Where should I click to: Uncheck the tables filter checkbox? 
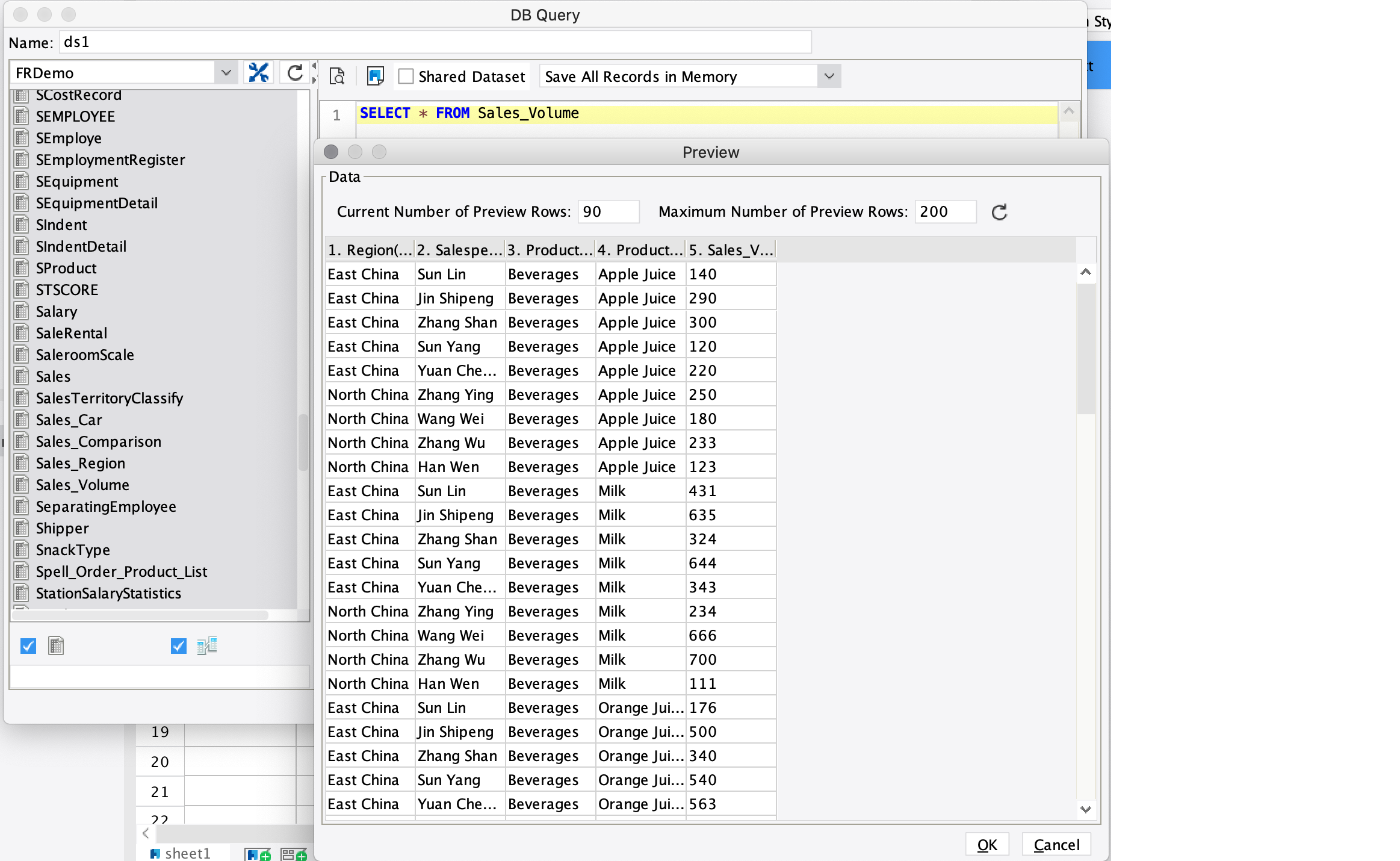click(x=28, y=646)
